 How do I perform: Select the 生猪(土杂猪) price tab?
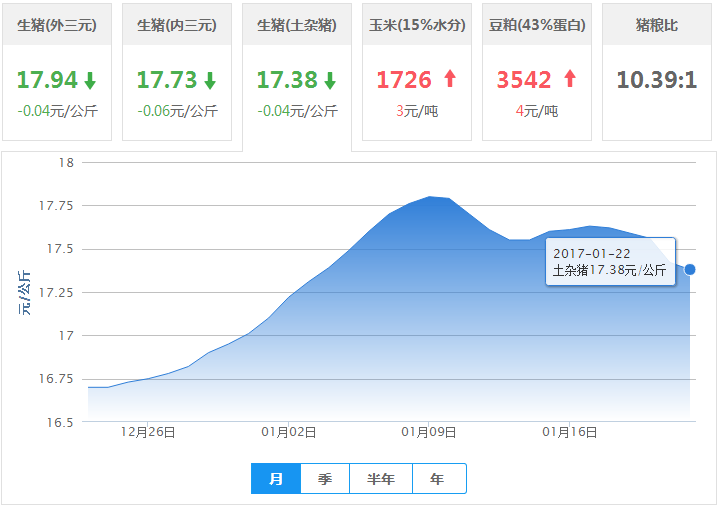[297, 77]
